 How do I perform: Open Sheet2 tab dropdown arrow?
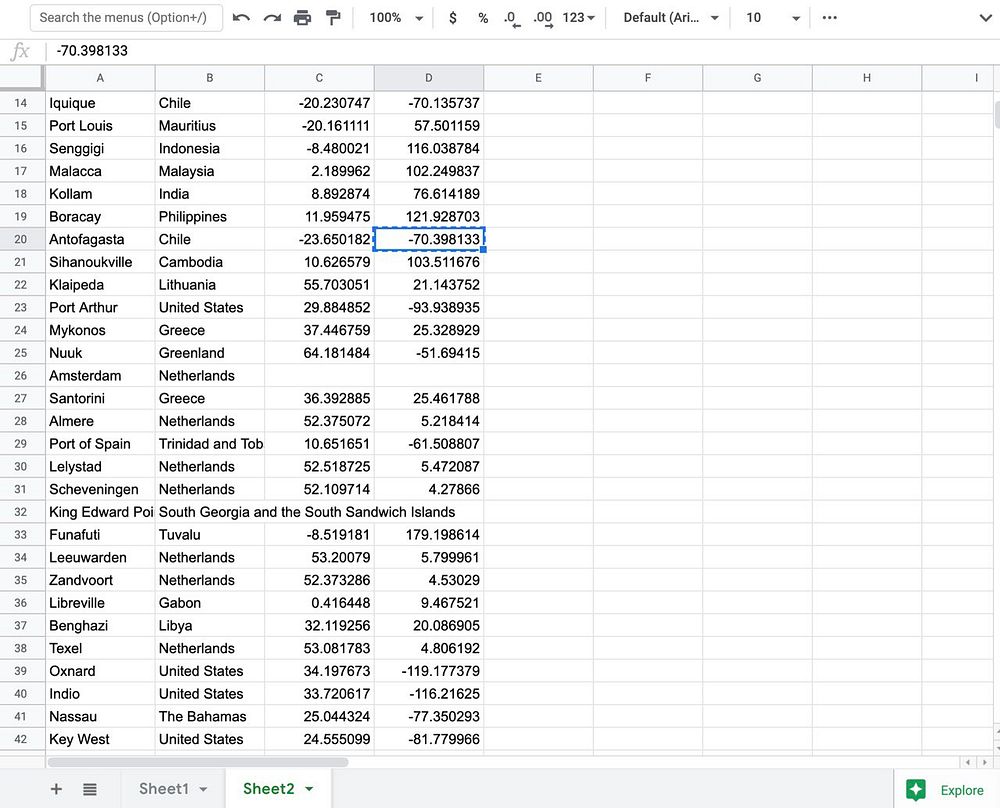[309, 789]
